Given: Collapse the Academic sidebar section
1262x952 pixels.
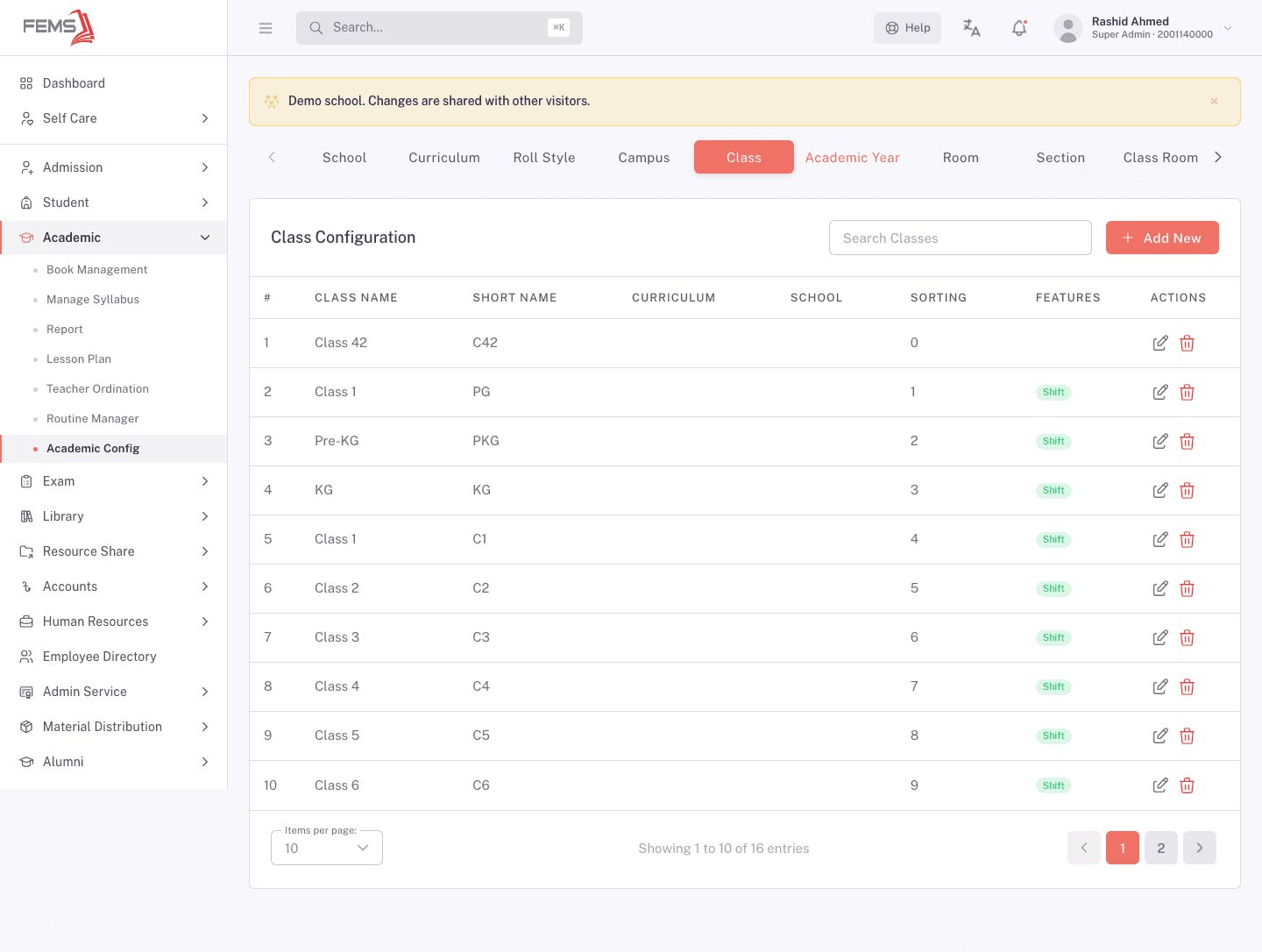Looking at the screenshot, I should pyautogui.click(x=114, y=238).
